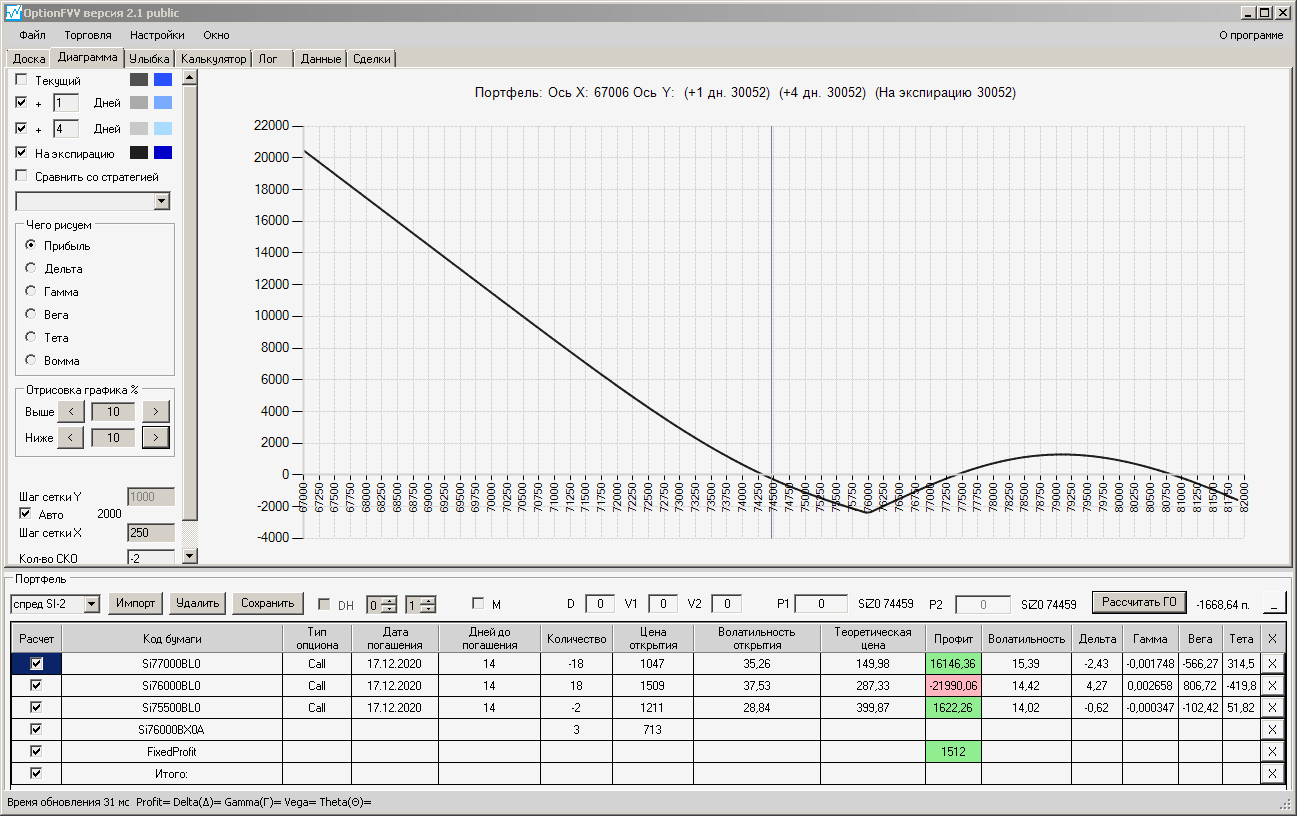The width and height of the screenshot is (1297, 816).
Task: Click the Импорт button
Action: click(136, 603)
